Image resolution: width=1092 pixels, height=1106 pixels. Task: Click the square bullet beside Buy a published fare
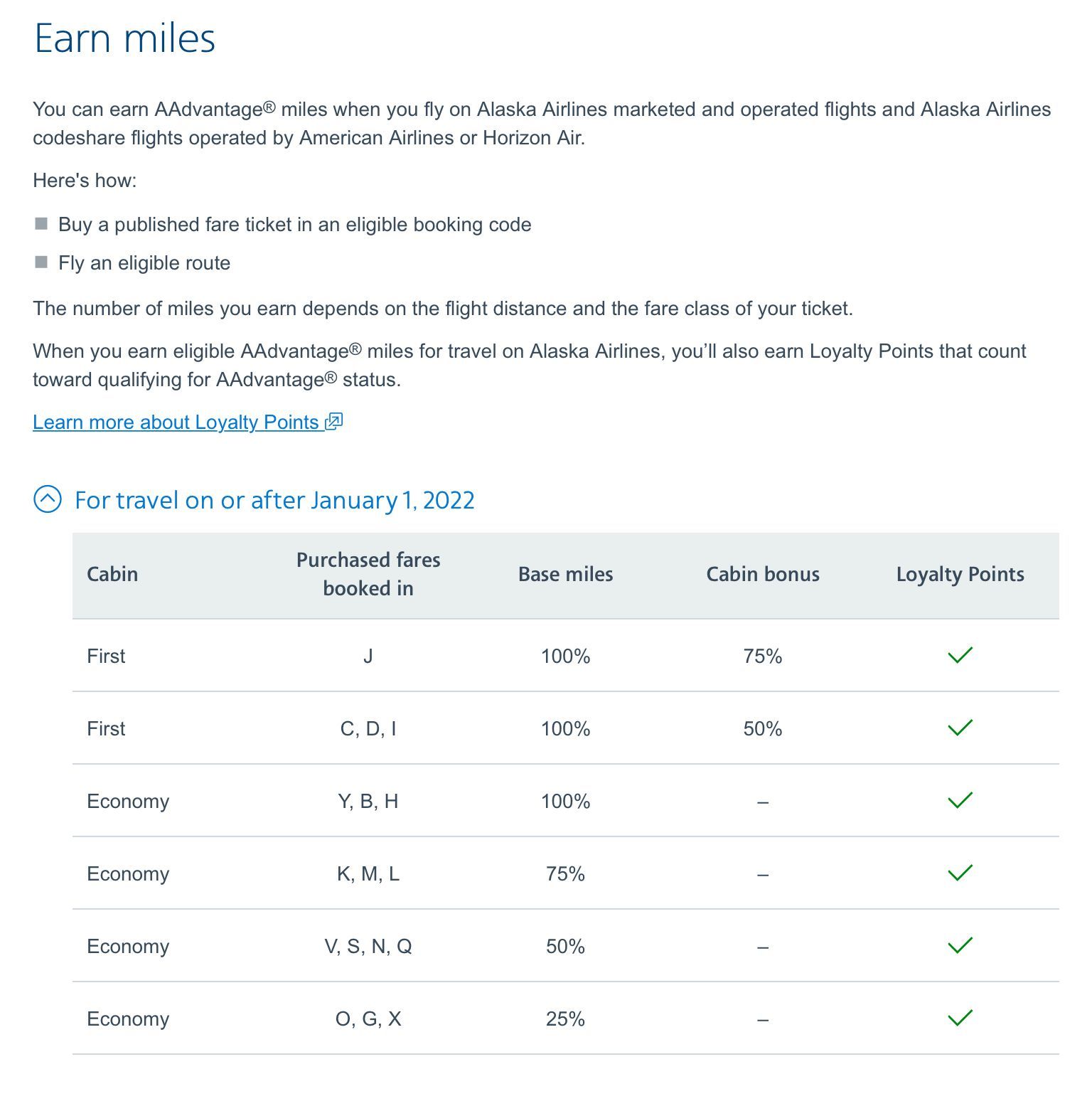[41, 224]
